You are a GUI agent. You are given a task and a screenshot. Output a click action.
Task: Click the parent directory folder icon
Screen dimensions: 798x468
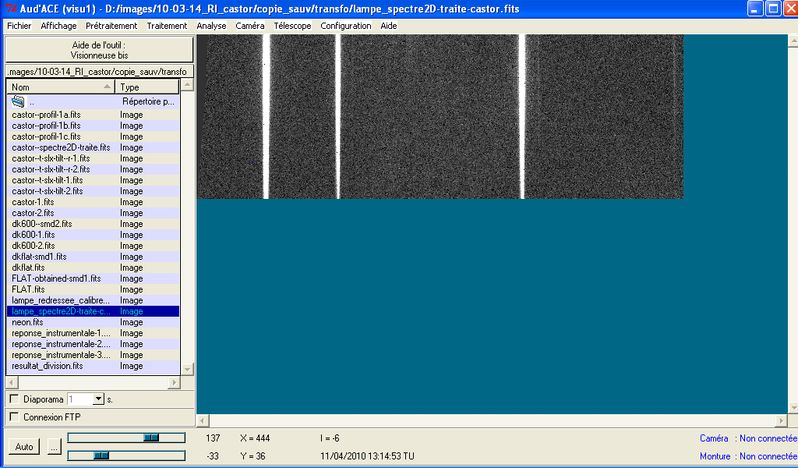pos(18,101)
